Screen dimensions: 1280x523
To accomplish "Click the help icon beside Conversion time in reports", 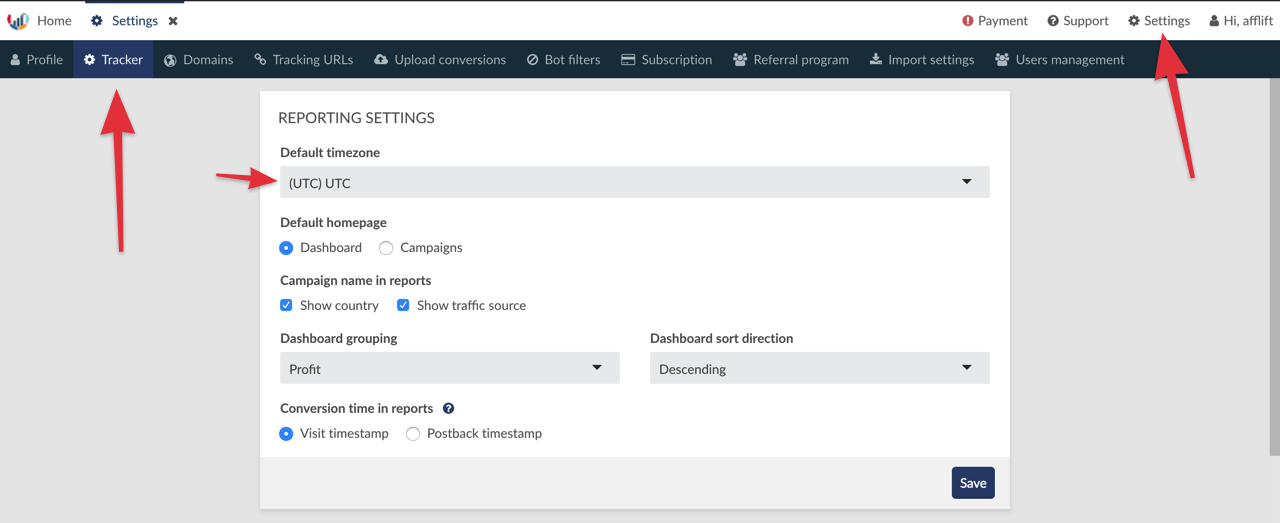I will coord(449,408).
